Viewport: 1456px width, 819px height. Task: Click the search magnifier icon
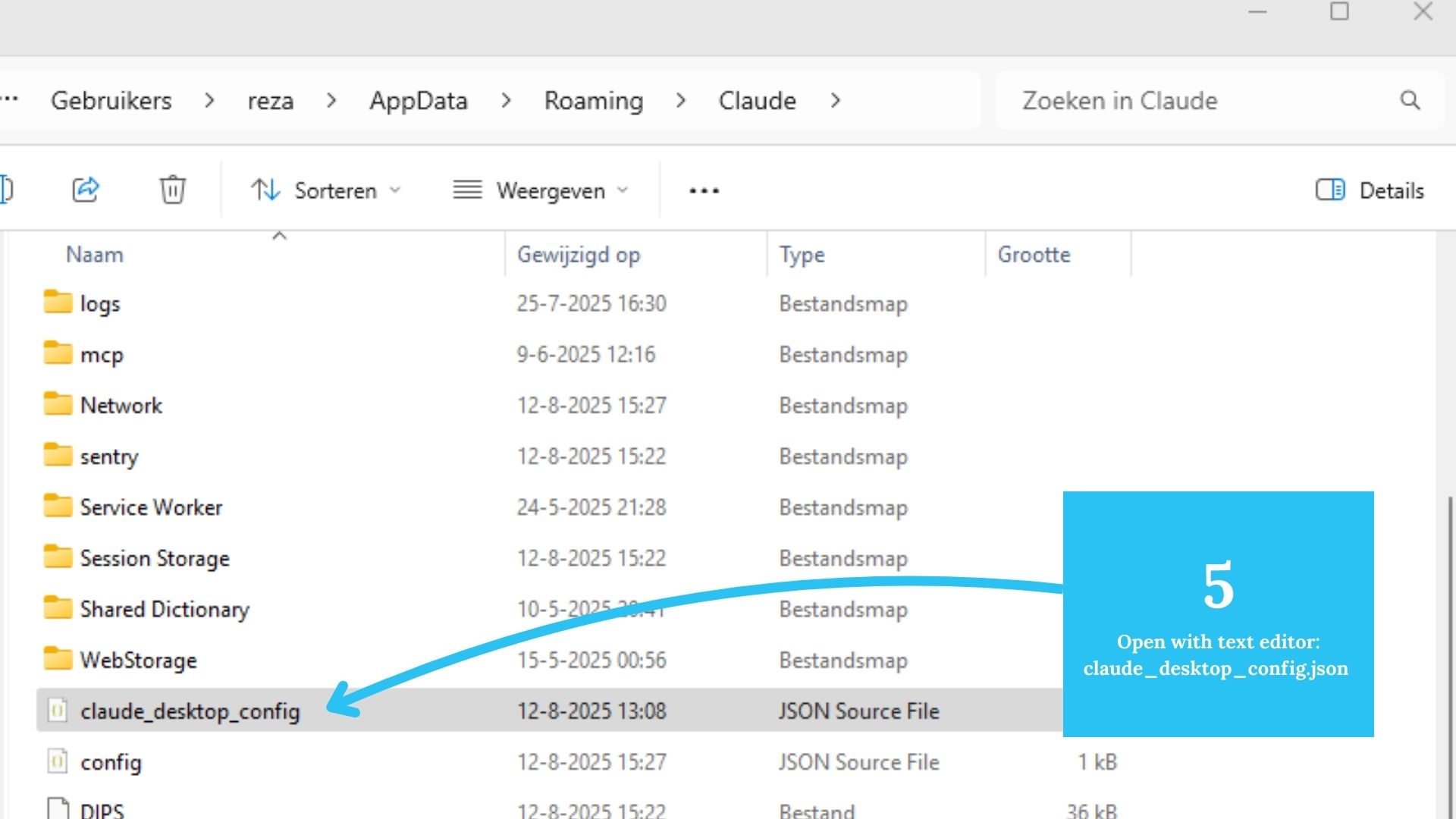pos(1410,99)
